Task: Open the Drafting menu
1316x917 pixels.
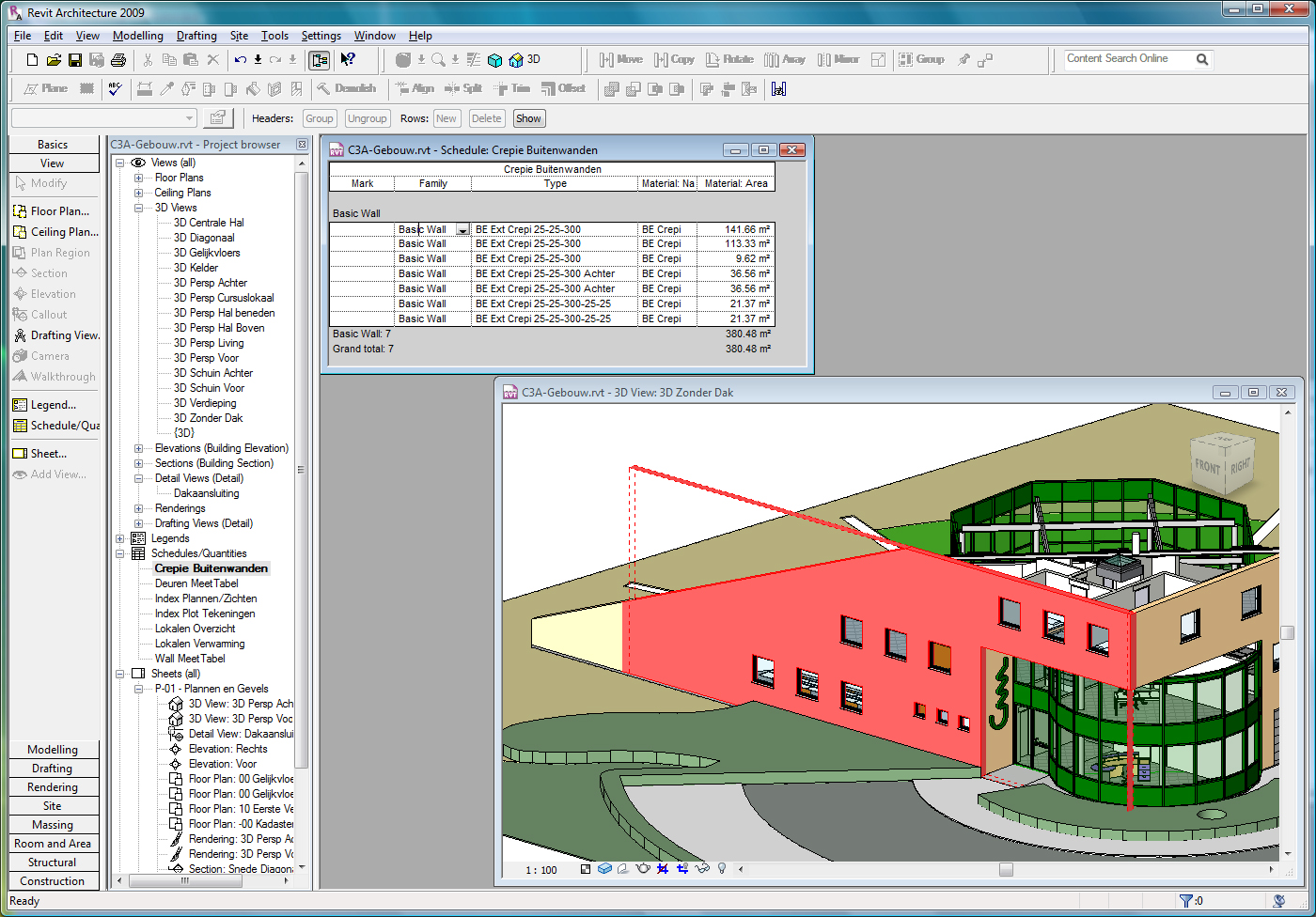Action: [196, 36]
